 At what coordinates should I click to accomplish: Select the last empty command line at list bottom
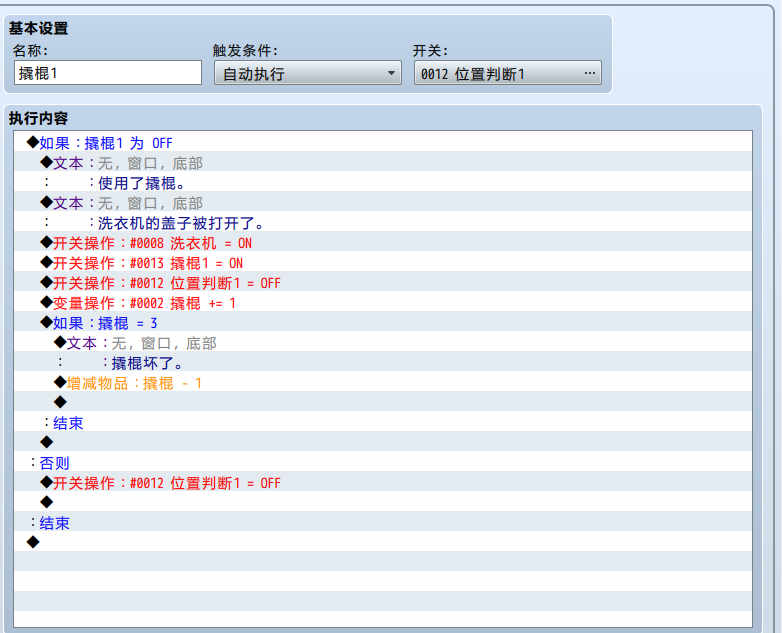click(x=383, y=541)
